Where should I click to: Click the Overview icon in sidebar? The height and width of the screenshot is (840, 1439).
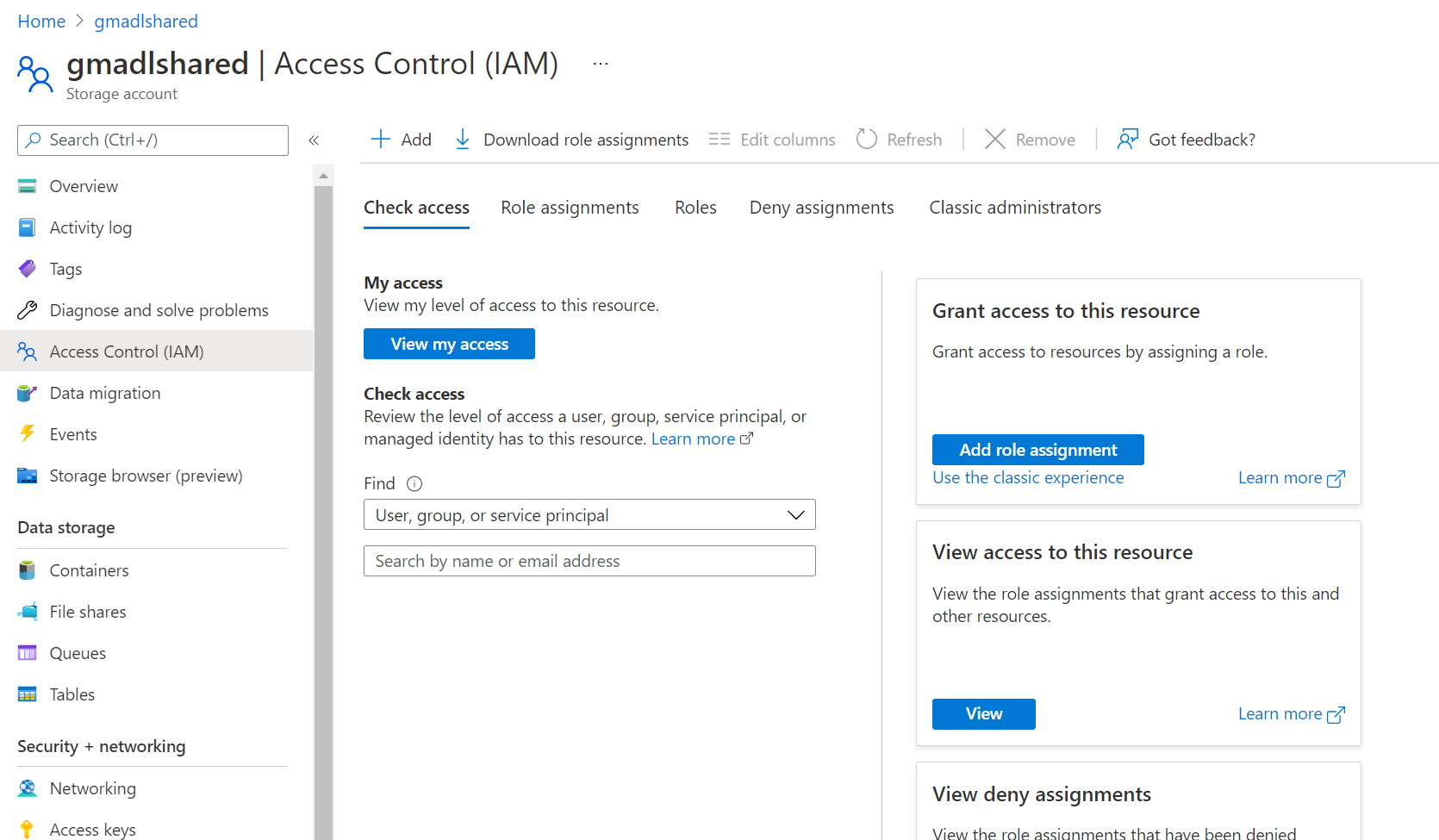click(28, 186)
